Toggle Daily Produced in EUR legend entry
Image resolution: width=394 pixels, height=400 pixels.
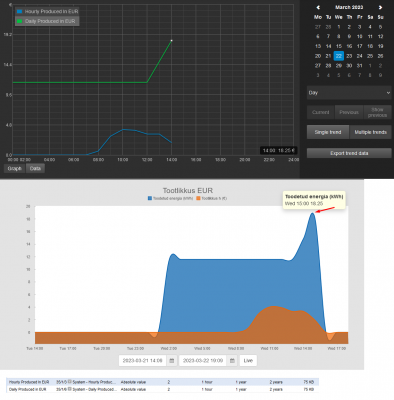pos(47,21)
